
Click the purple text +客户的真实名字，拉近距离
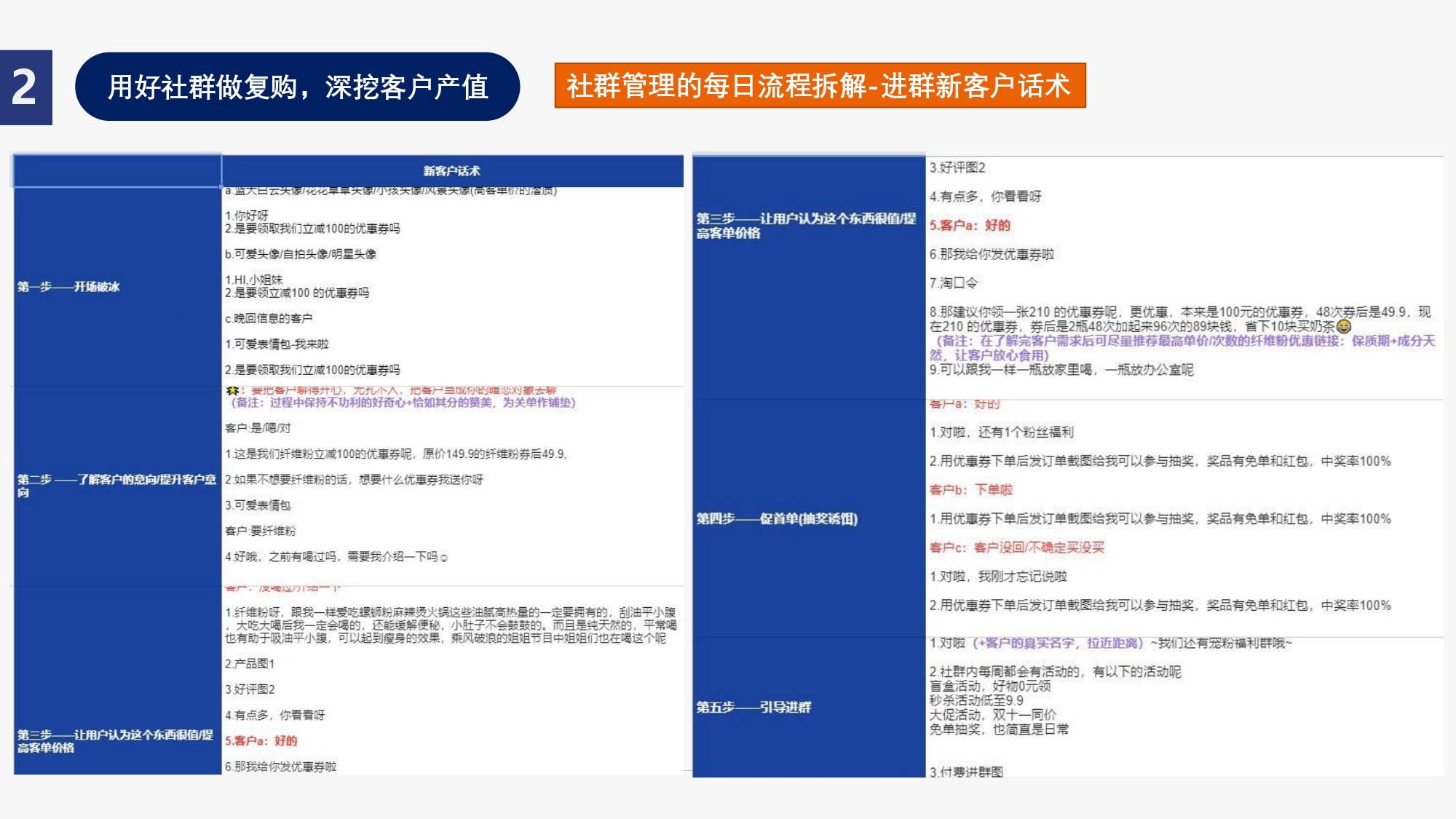1058,644
